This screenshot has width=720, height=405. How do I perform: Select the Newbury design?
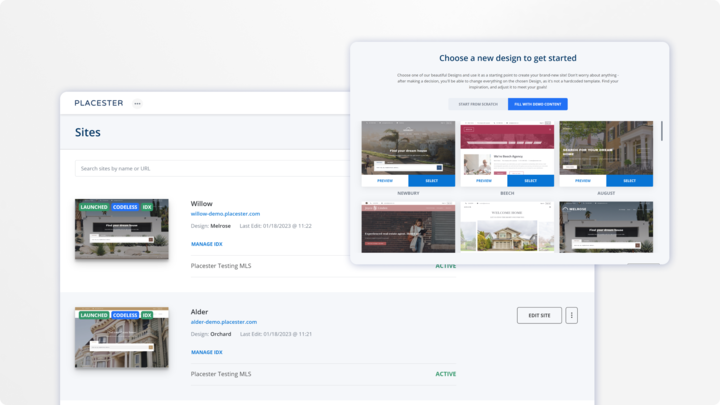coord(431,181)
